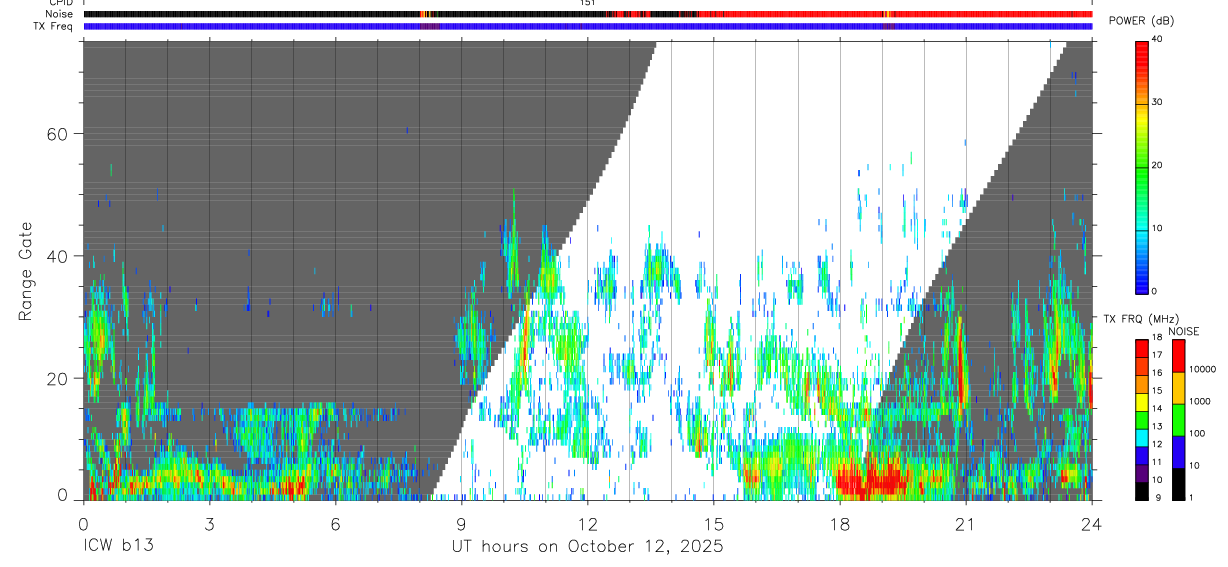Click the horizontal blue TX Freq indicator strip

[588, 26]
